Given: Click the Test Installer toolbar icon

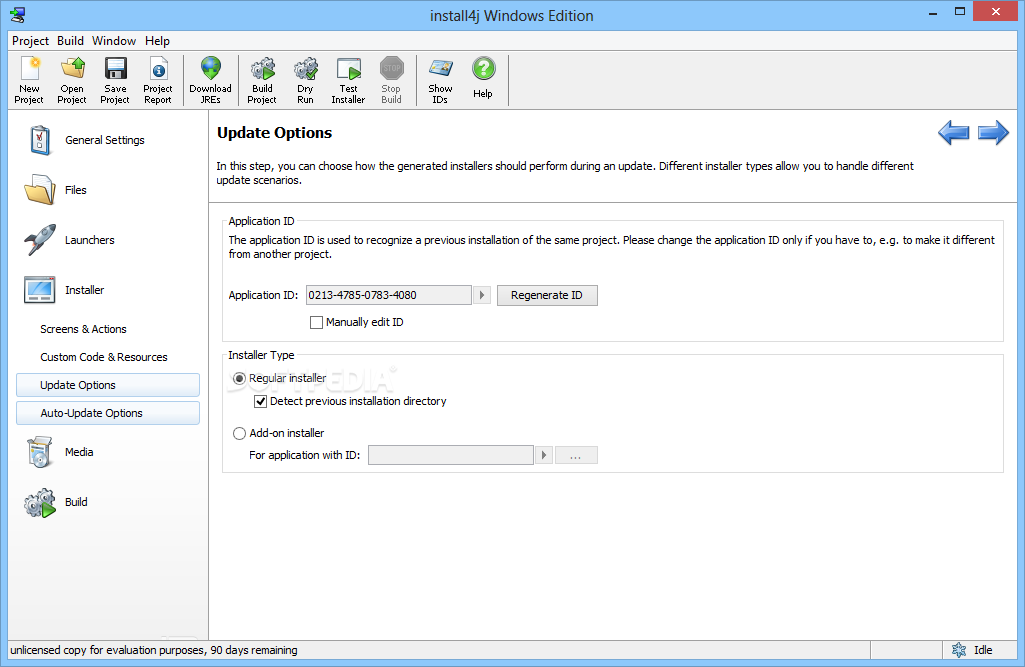Looking at the screenshot, I should [348, 80].
